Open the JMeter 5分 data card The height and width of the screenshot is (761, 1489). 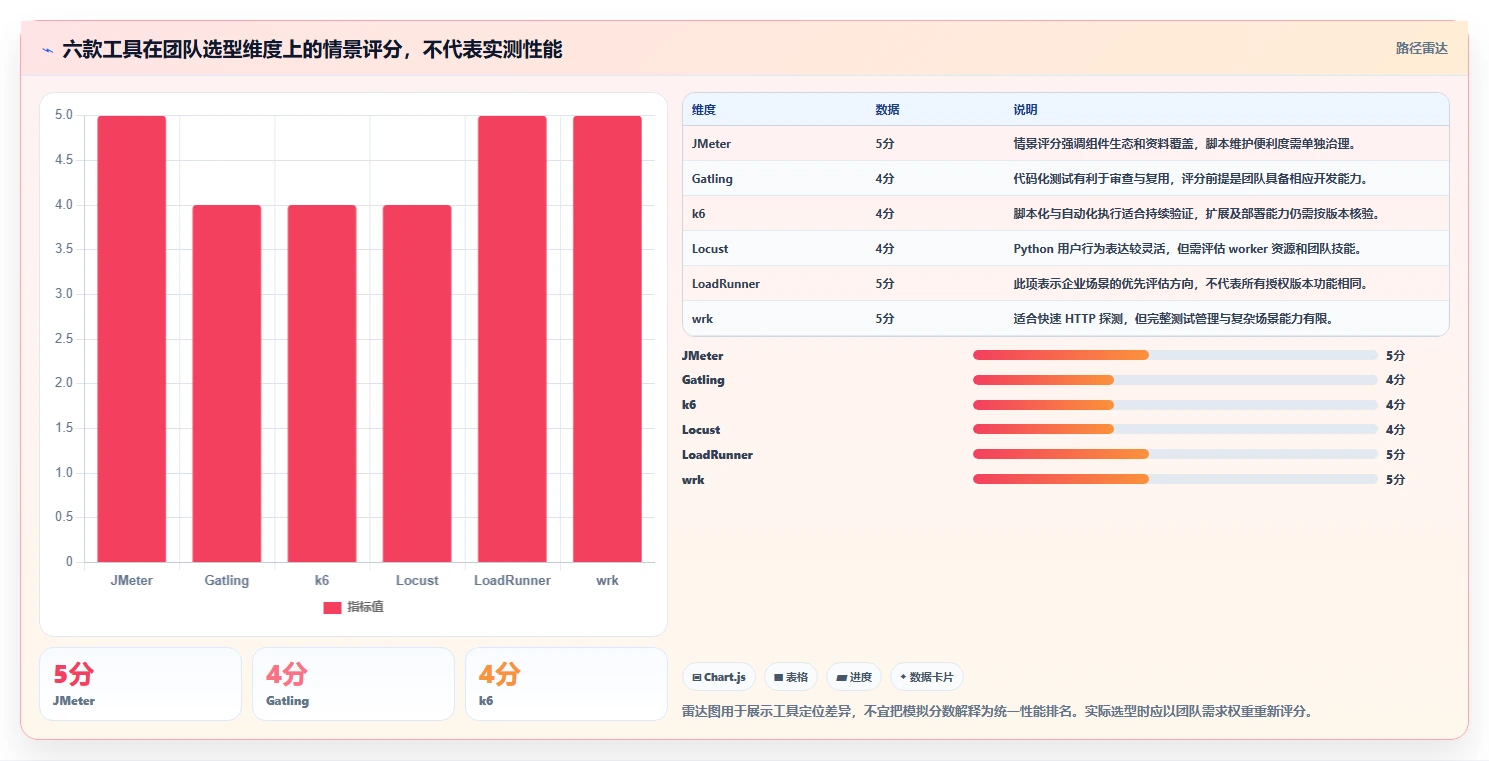pos(140,684)
